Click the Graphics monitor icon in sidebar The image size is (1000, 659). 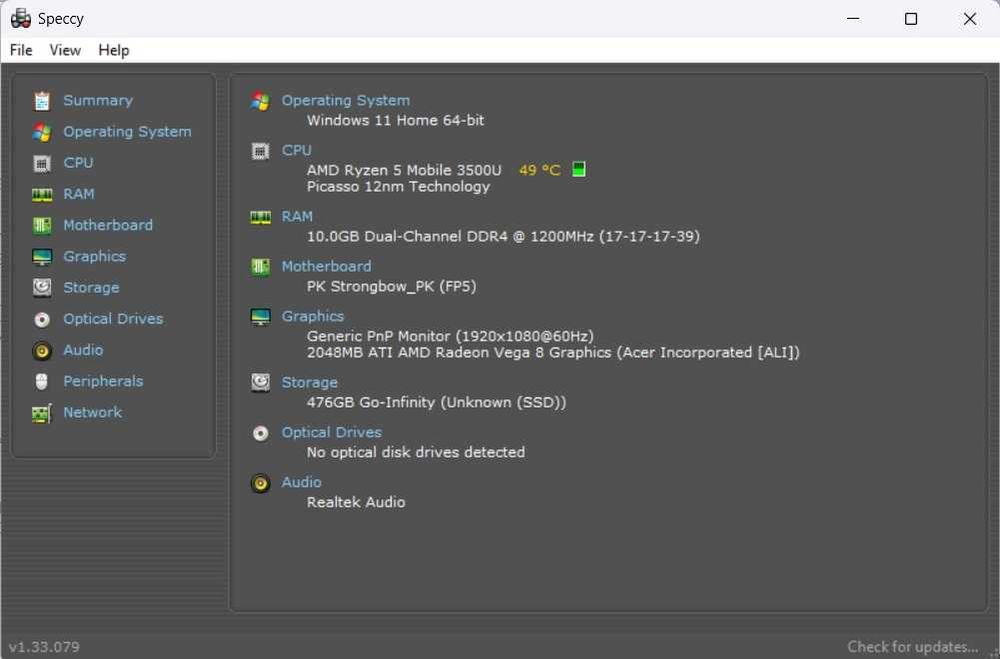tap(42, 256)
